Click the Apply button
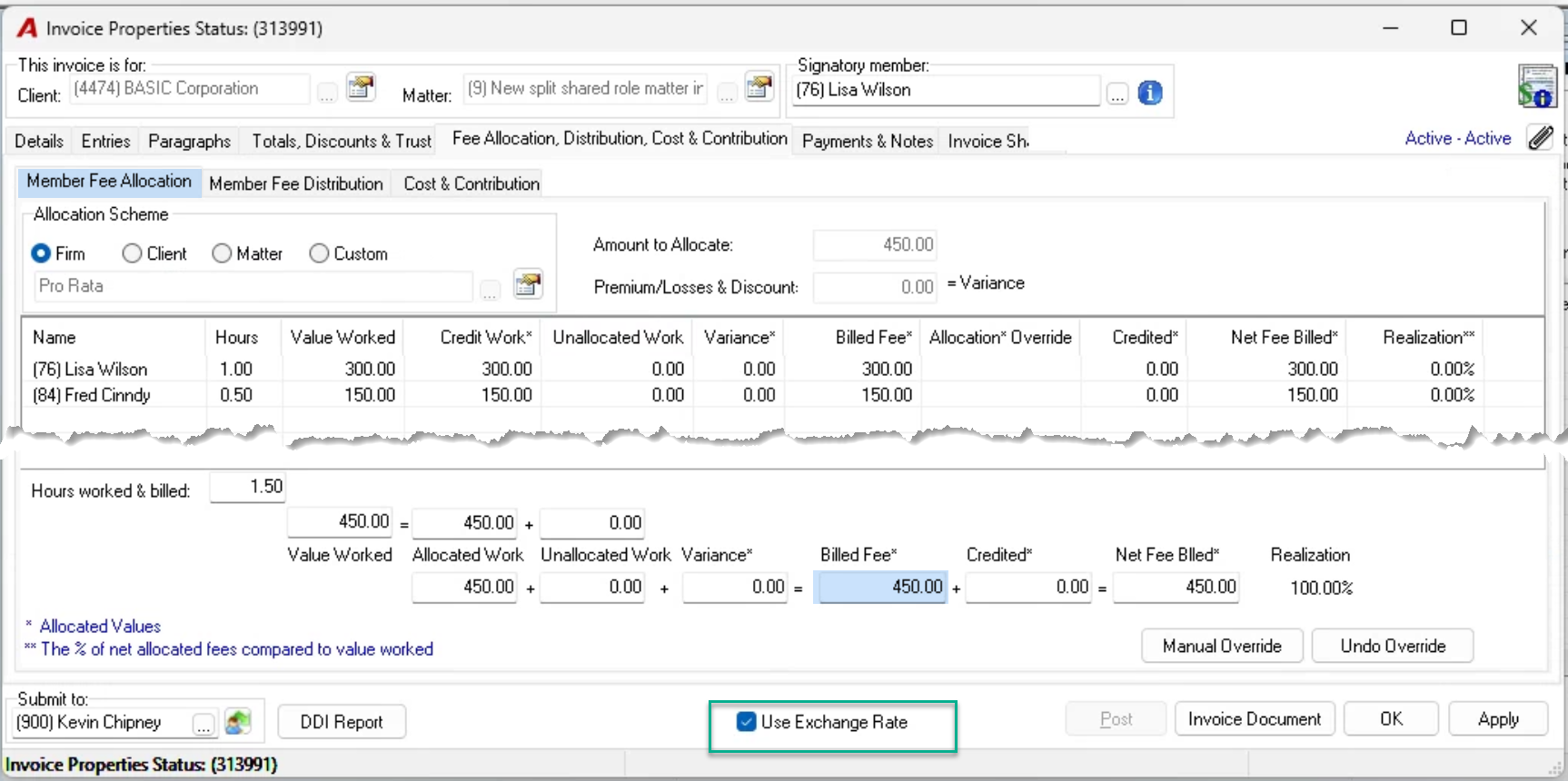Image resolution: width=1568 pixels, height=781 pixels. [x=1498, y=719]
